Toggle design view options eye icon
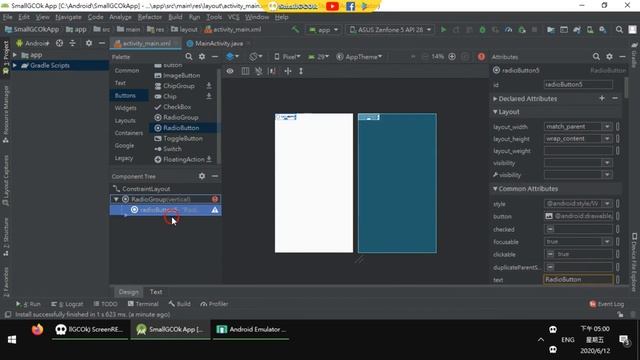 coord(230,71)
